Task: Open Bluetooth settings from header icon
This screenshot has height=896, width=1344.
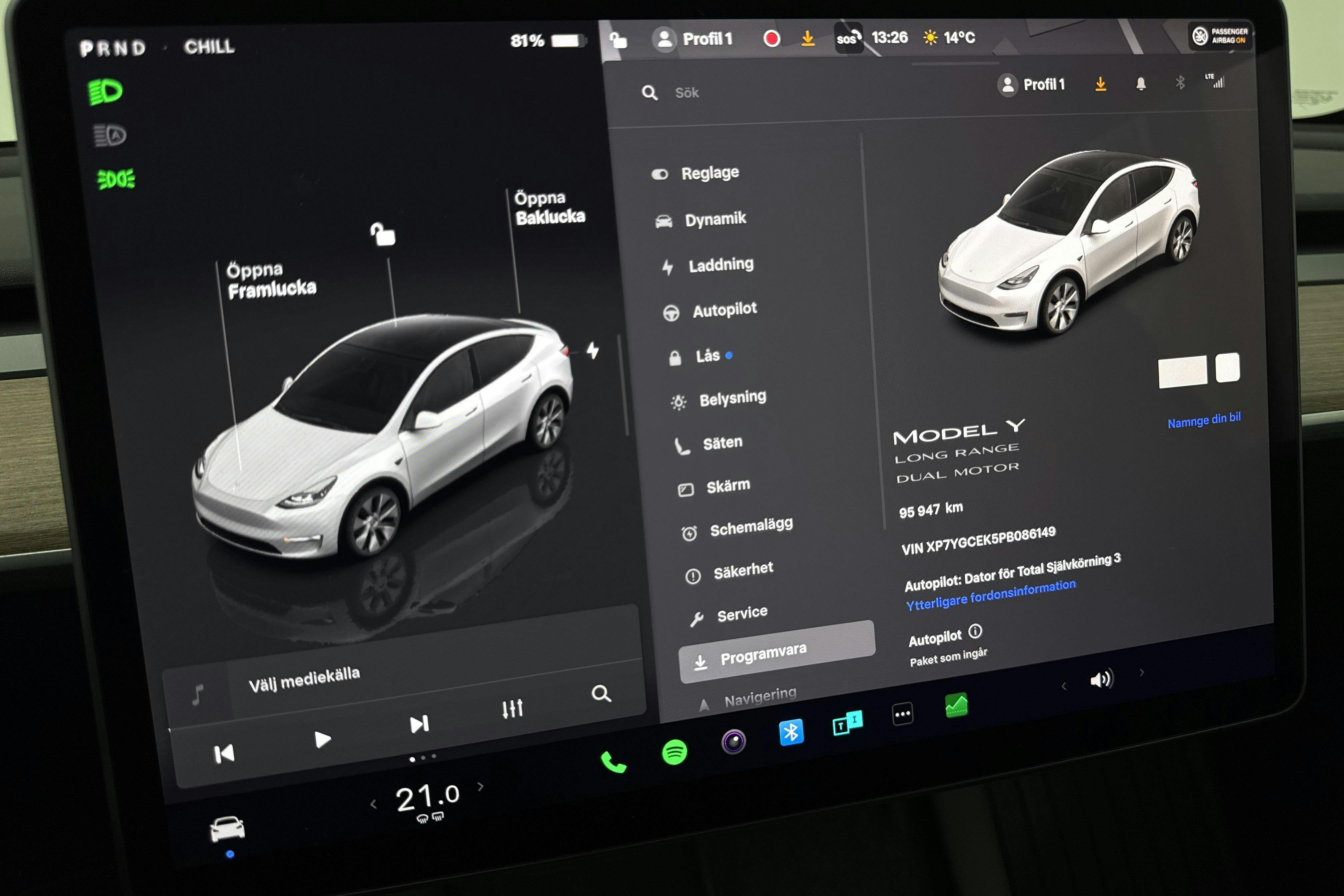Action: pyautogui.click(x=1180, y=83)
